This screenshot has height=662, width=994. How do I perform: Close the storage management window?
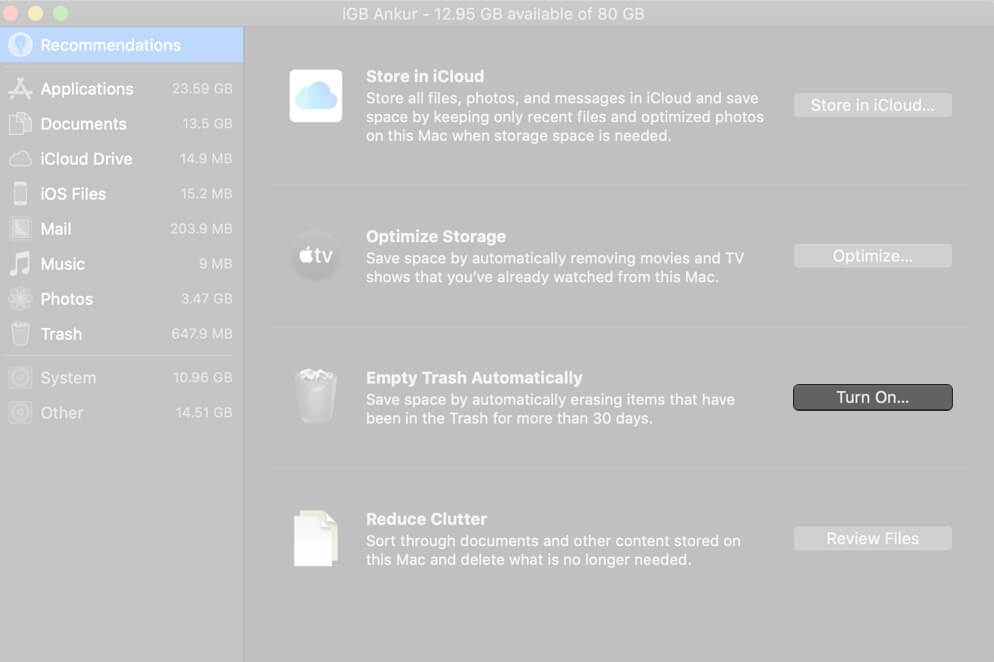[x=11, y=13]
